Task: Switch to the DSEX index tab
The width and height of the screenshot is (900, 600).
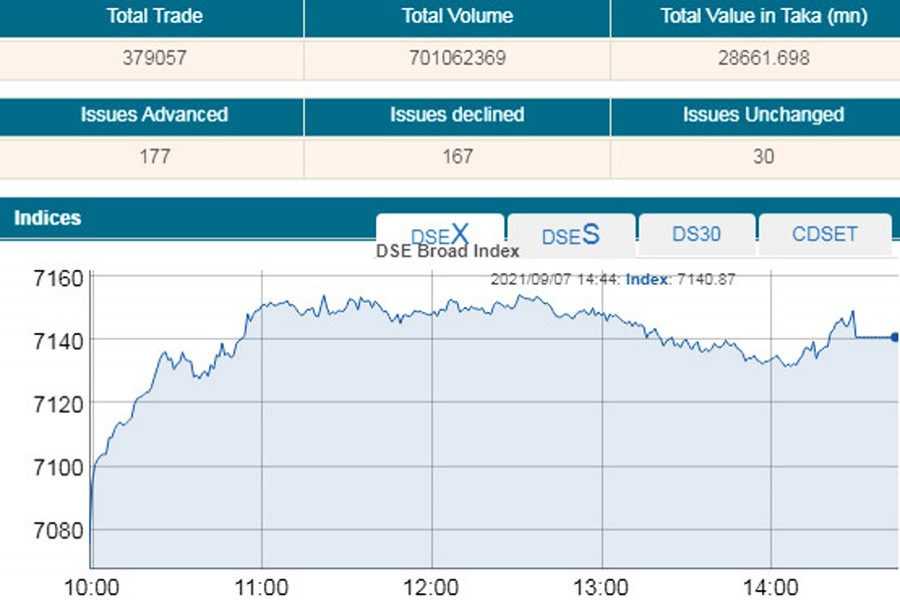Action: pyautogui.click(x=440, y=235)
